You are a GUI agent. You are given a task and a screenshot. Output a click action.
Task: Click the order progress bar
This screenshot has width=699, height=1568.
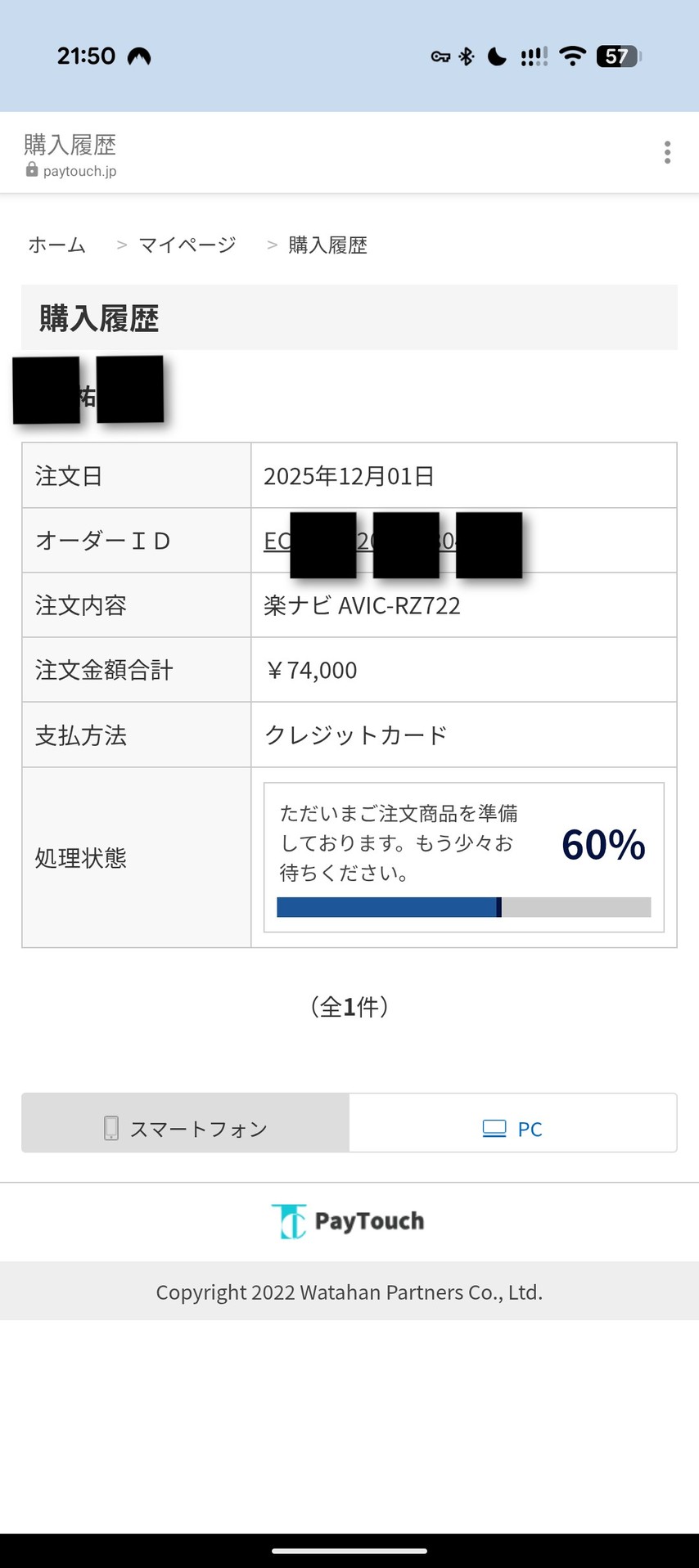point(463,906)
